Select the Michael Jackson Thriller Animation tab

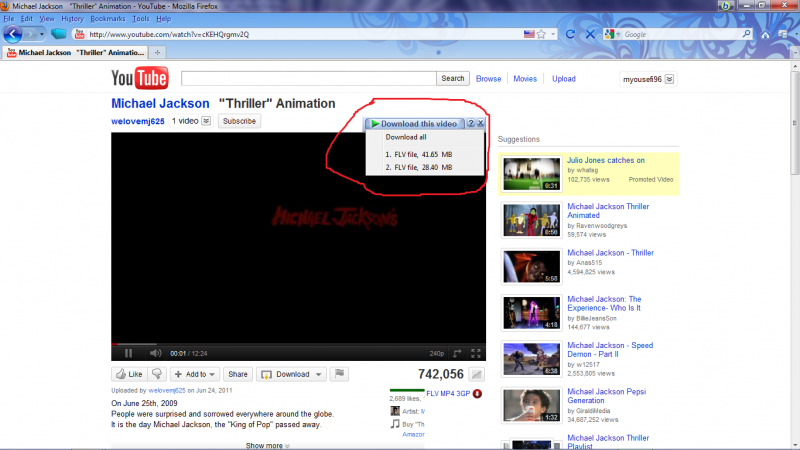tap(75, 53)
